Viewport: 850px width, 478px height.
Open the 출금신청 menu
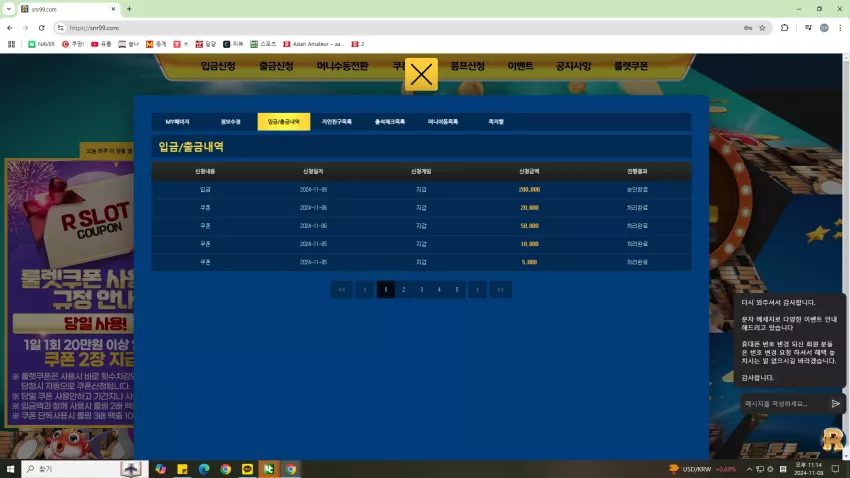(x=276, y=66)
